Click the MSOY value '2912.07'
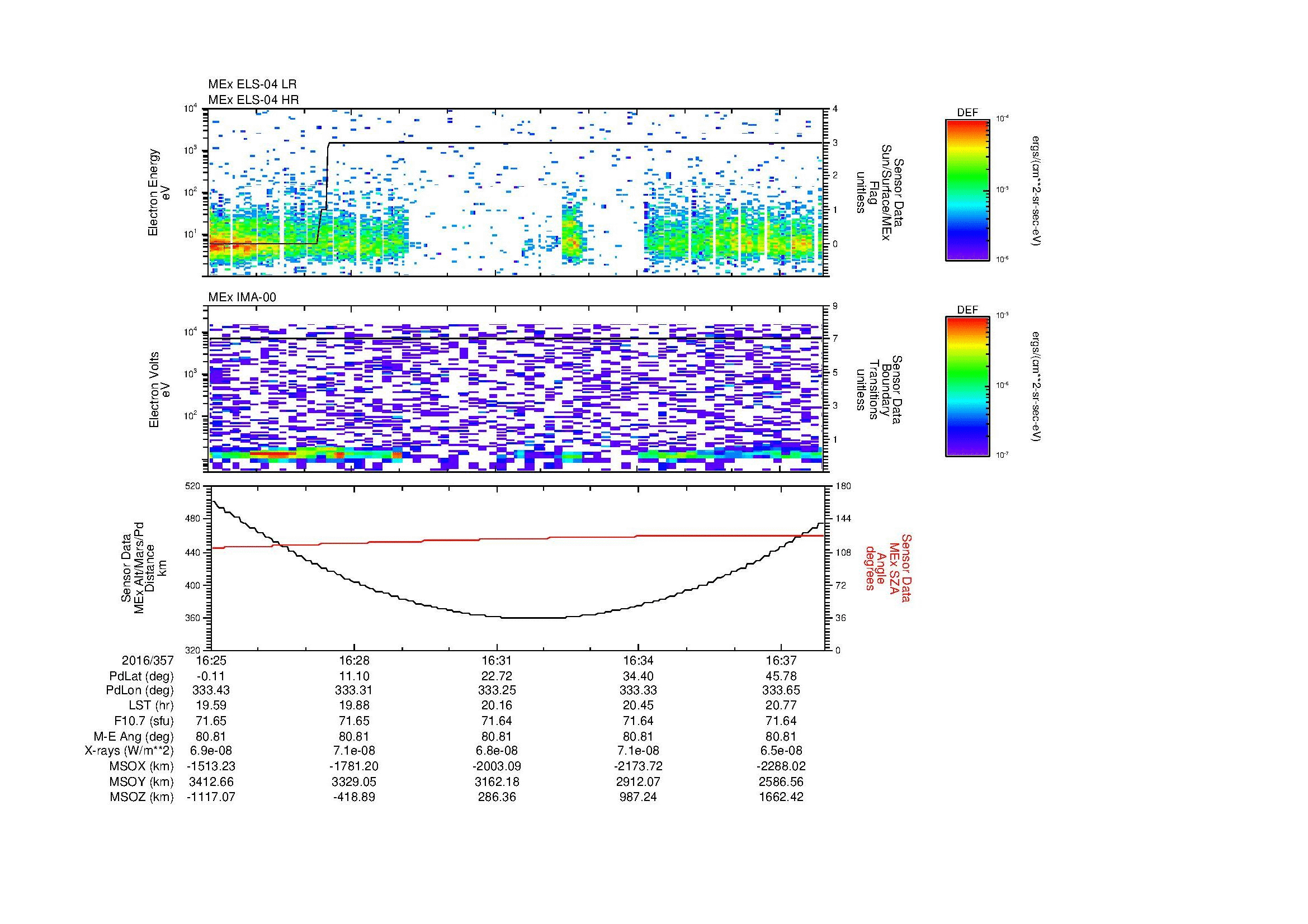The image size is (1308, 924). [x=638, y=781]
